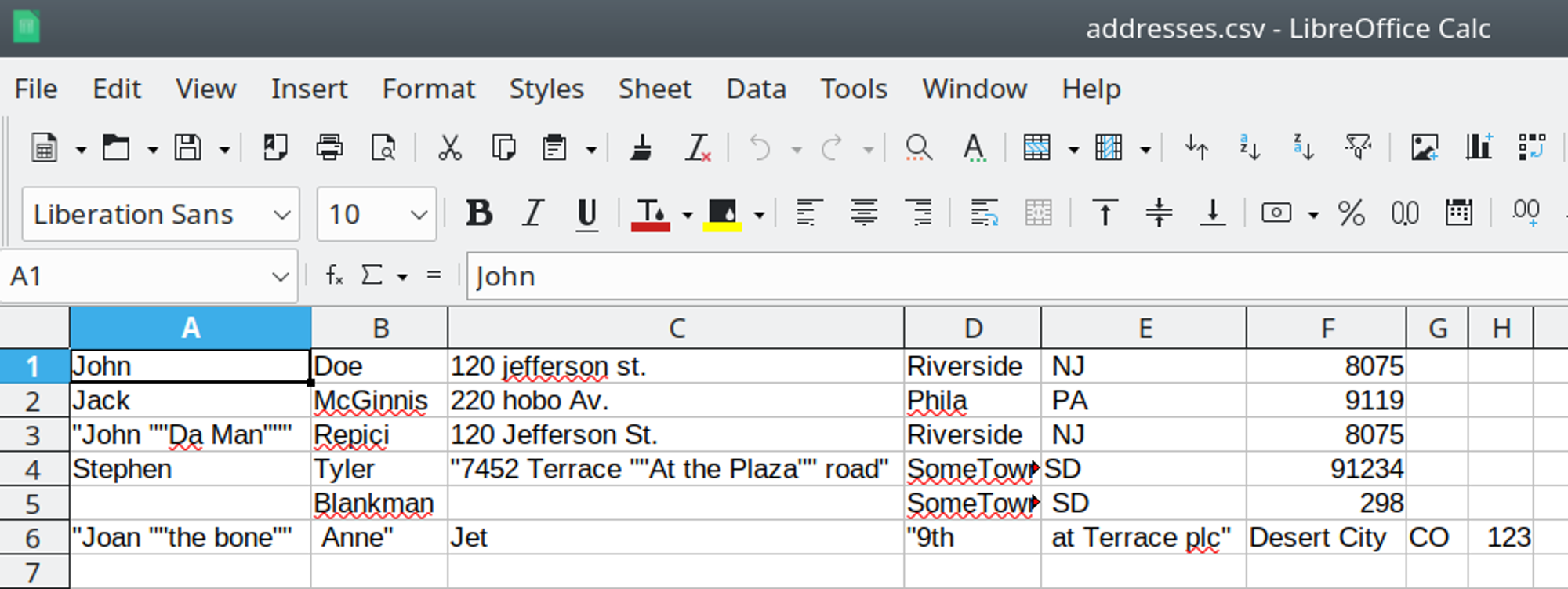Toggle the AutoFilter funnel icon
The height and width of the screenshot is (589, 1568).
1358,147
